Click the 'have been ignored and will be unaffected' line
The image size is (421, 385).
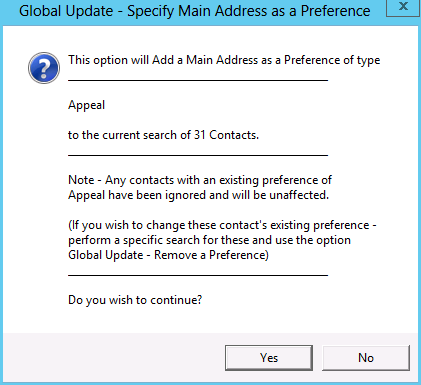[x=218, y=195]
